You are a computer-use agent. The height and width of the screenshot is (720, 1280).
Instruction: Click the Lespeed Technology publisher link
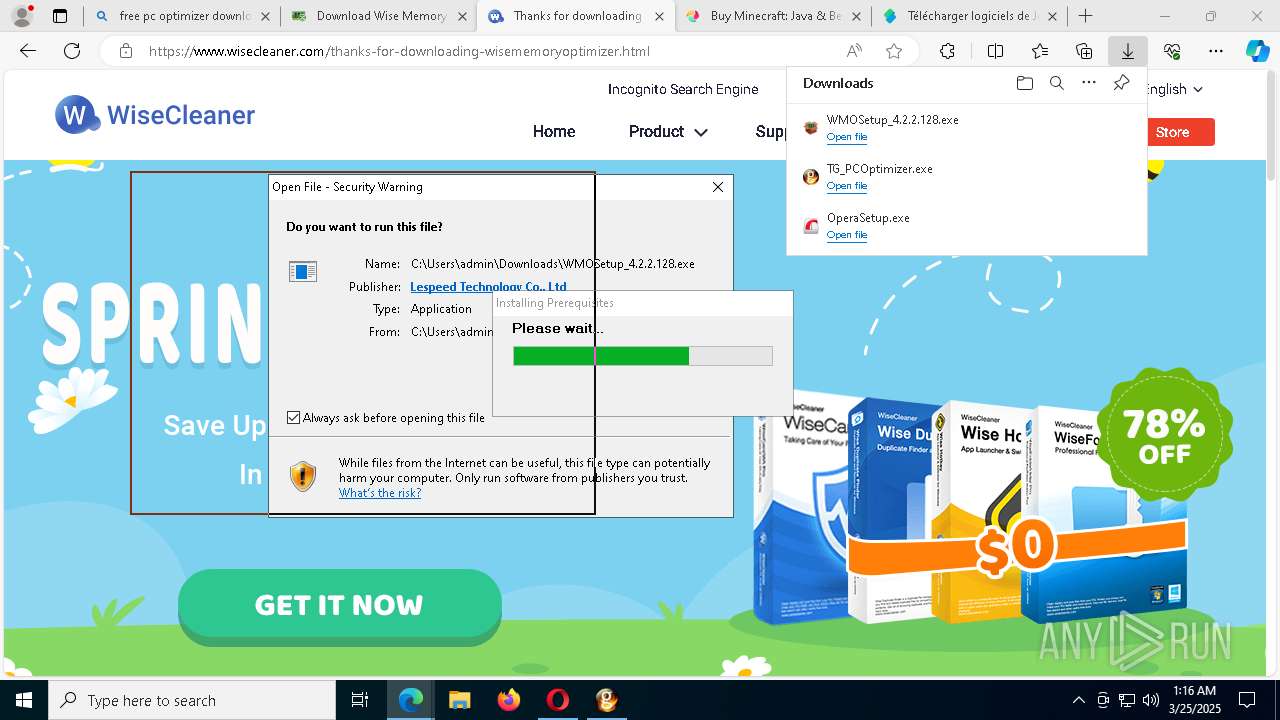[x=488, y=286]
